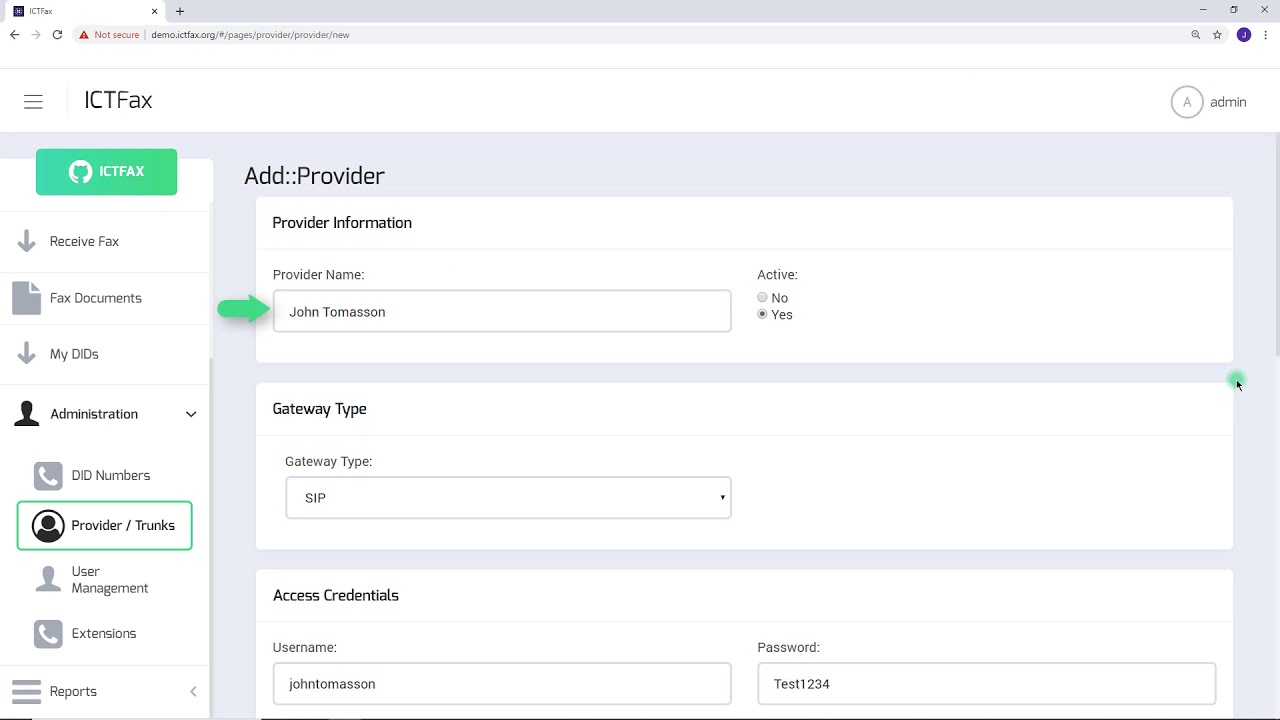Screen dimensions: 1280x720
Task: Click the ICTFax header logo link
Action: pos(118,101)
